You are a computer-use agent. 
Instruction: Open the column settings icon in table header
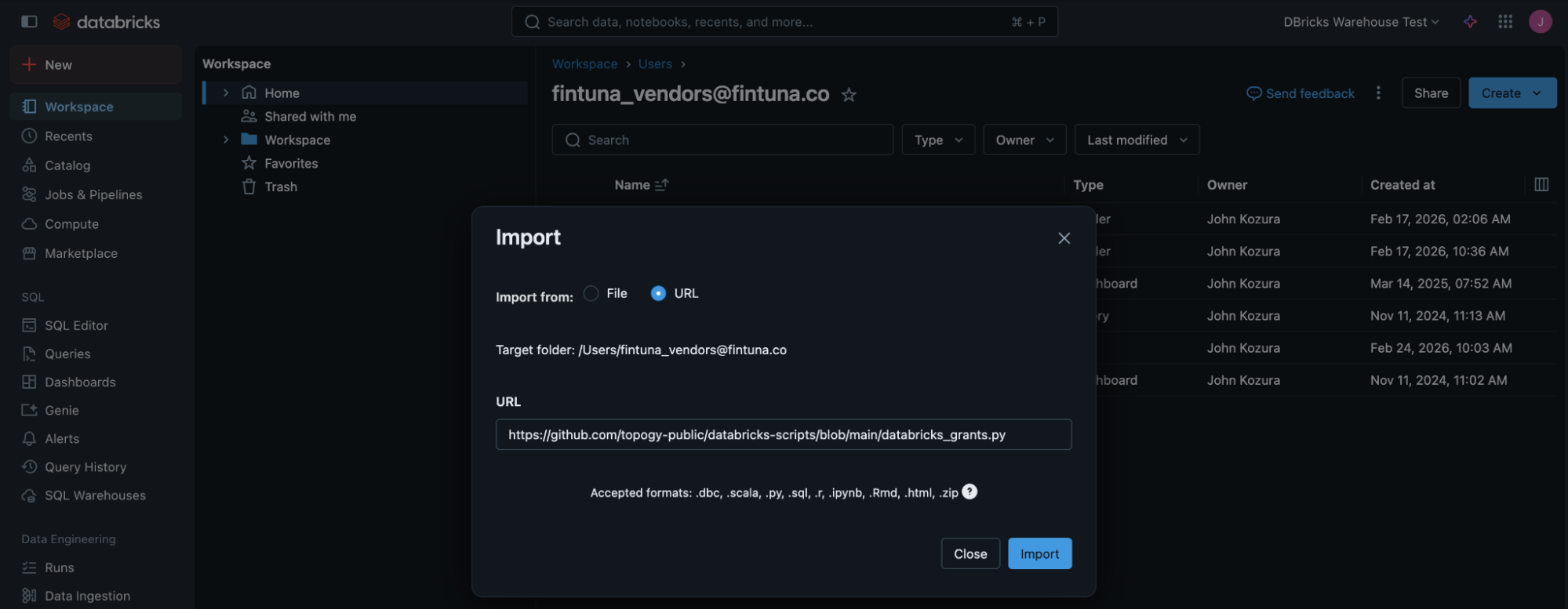pyautogui.click(x=1541, y=184)
